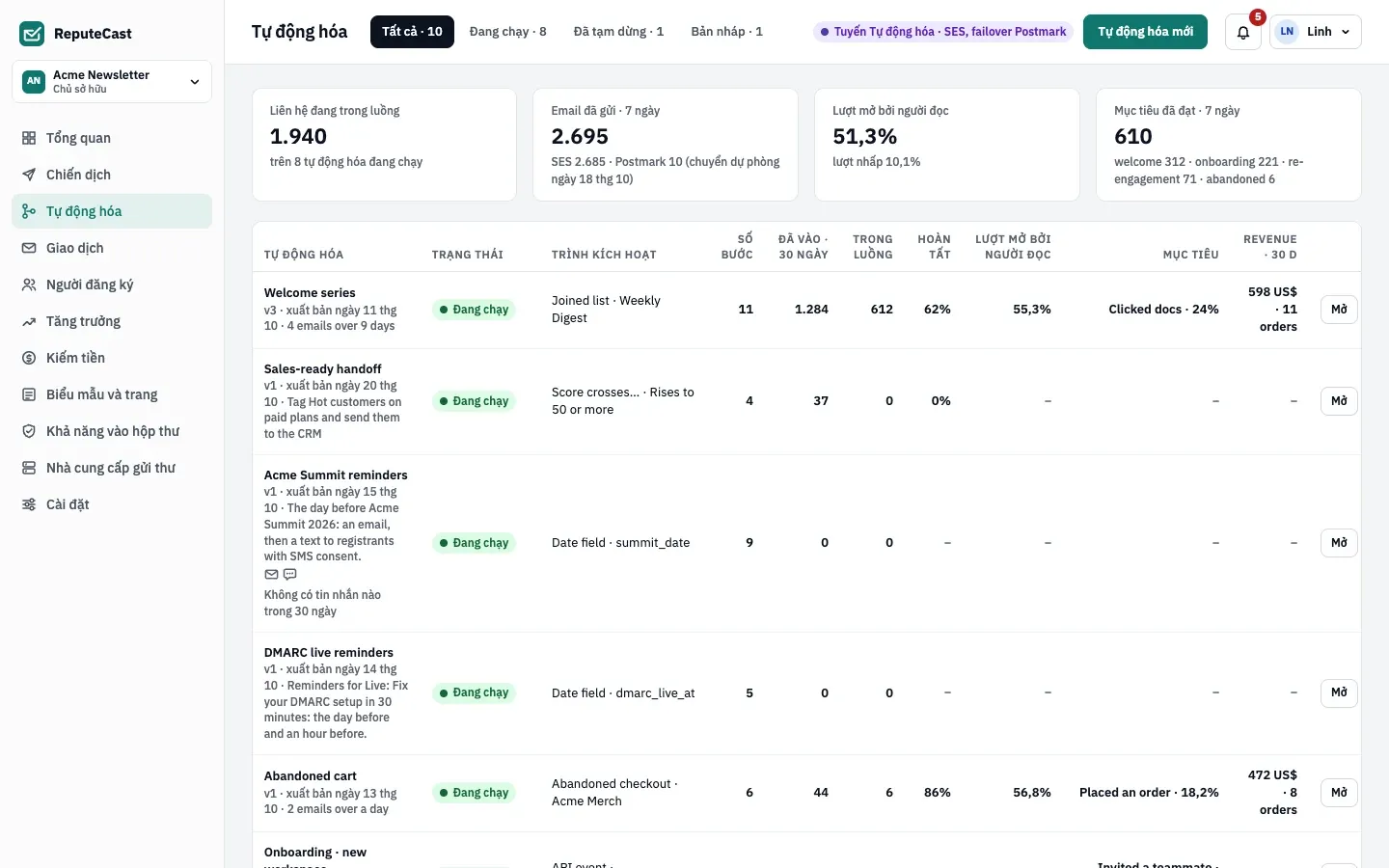Click the Sales-ready handoff title
Screen dimensions: 1389x868
[323, 369]
